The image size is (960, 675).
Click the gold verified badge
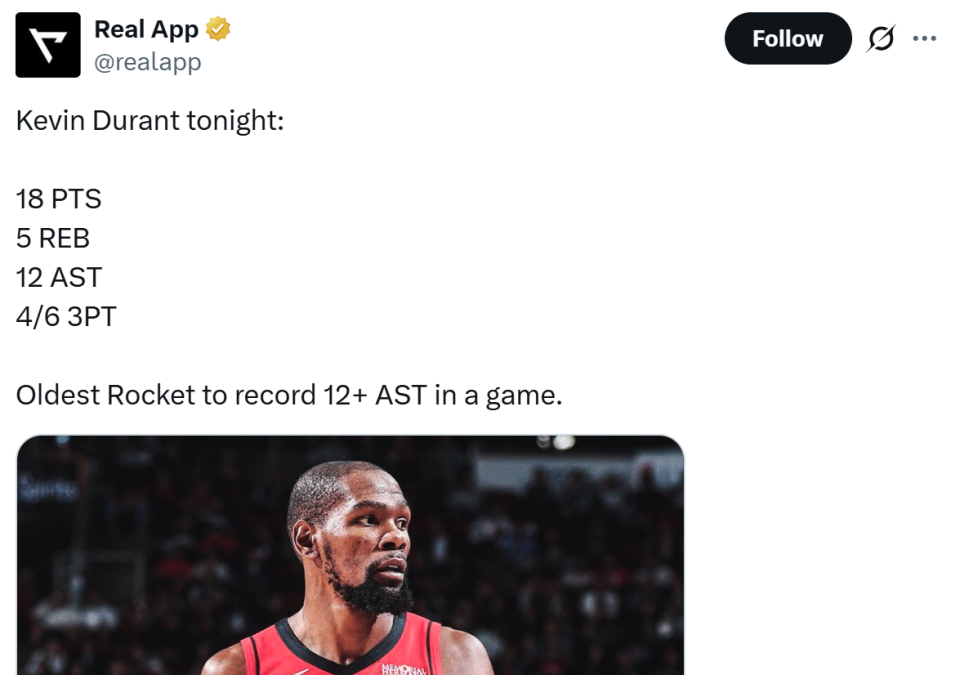(x=218, y=29)
